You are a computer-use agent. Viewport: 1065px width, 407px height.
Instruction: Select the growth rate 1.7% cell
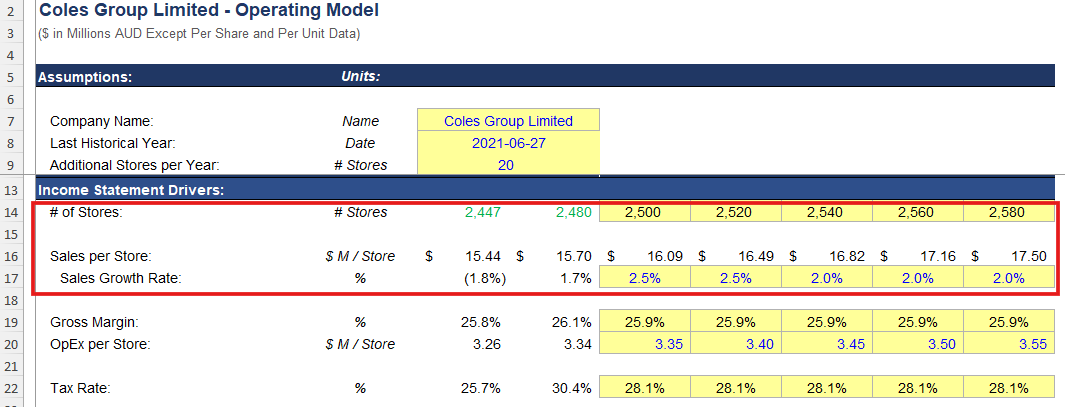tap(576, 278)
